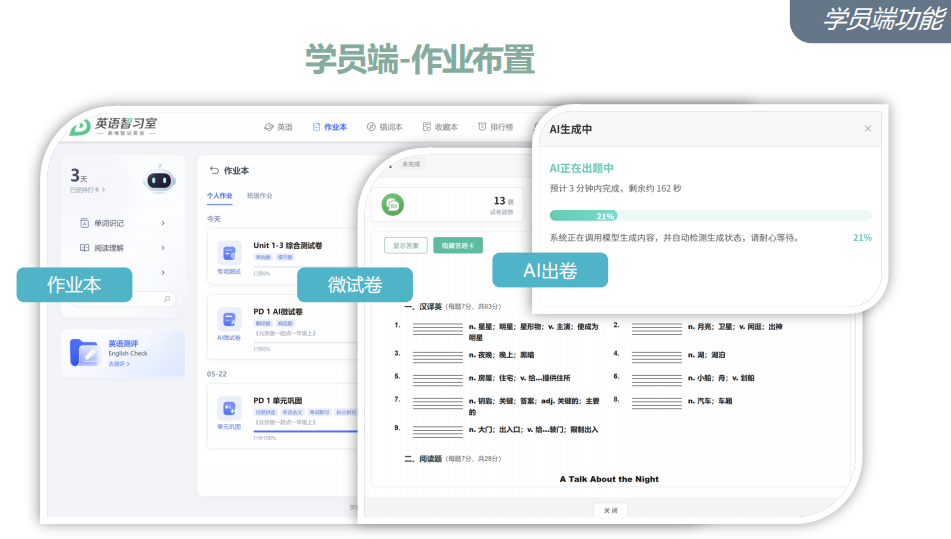This screenshot has height=539, width=951.
Task: Open the 排行榜 ranking item
Action: point(496,127)
